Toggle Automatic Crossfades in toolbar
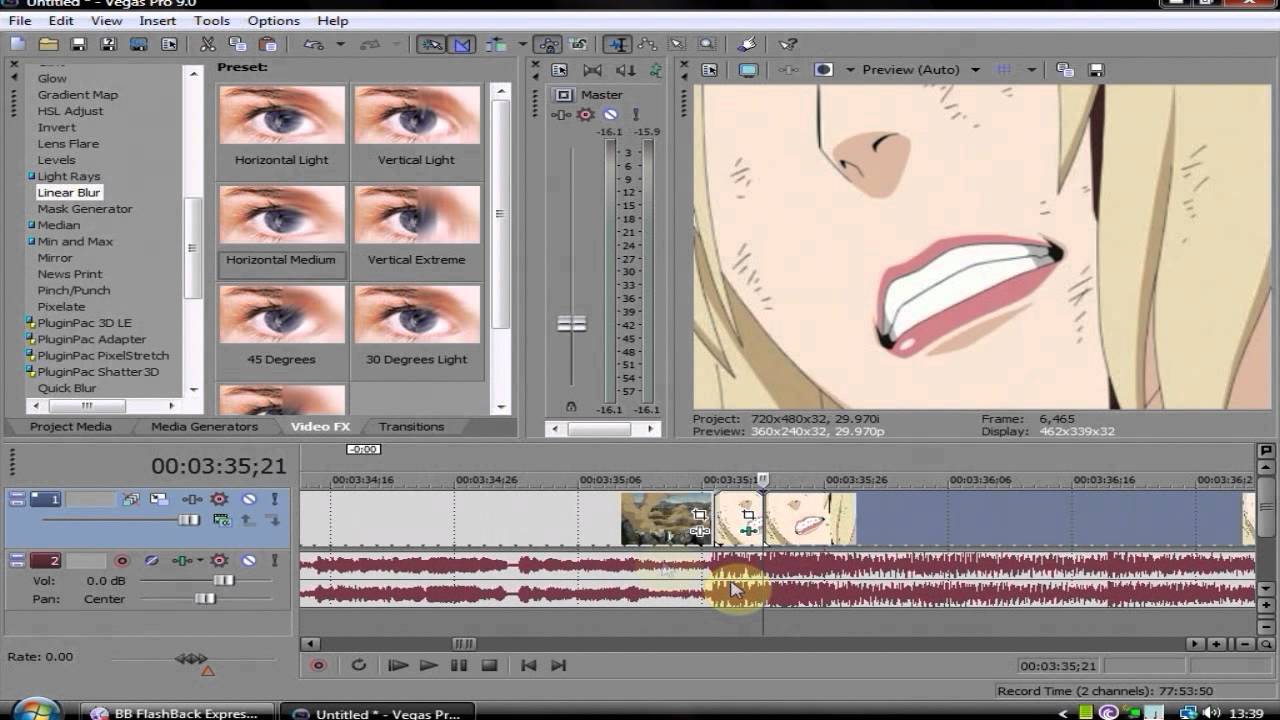Screen dimensions: 1280x720 coord(462,44)
